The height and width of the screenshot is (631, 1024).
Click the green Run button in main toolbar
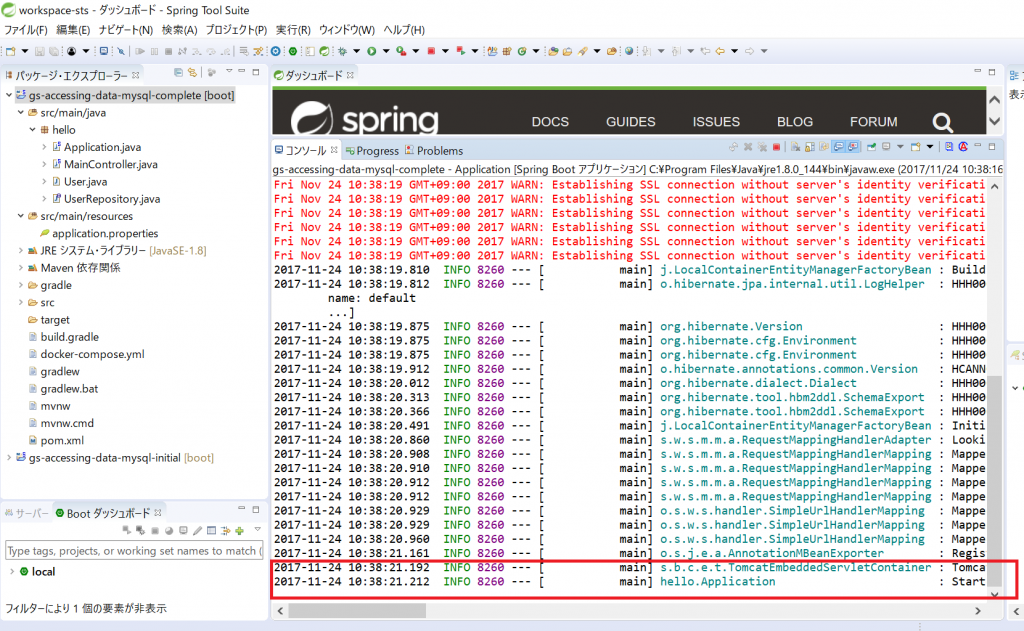click(x=371, y=50)
